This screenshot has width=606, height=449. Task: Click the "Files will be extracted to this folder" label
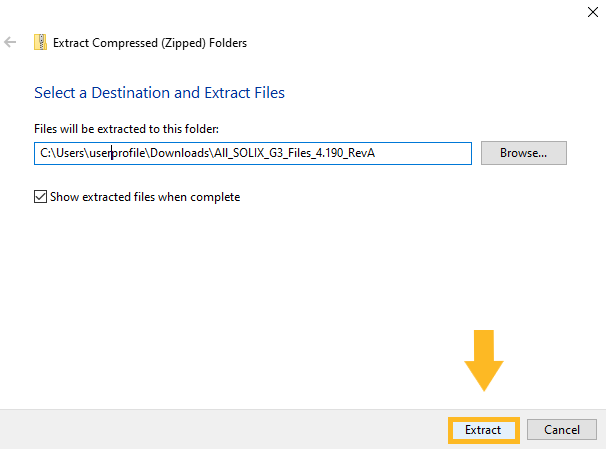126,129
